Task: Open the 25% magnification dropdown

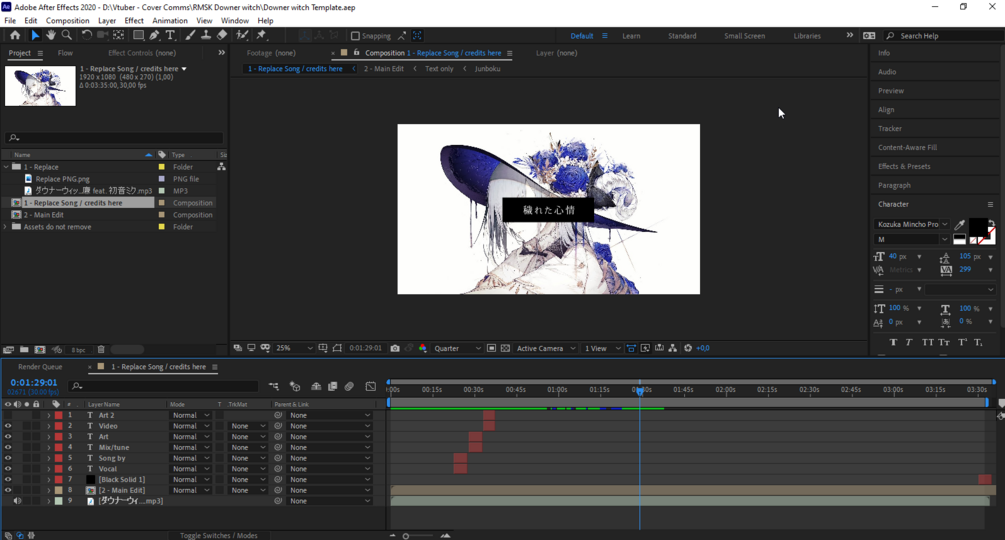Action: [x=294, y=348]
